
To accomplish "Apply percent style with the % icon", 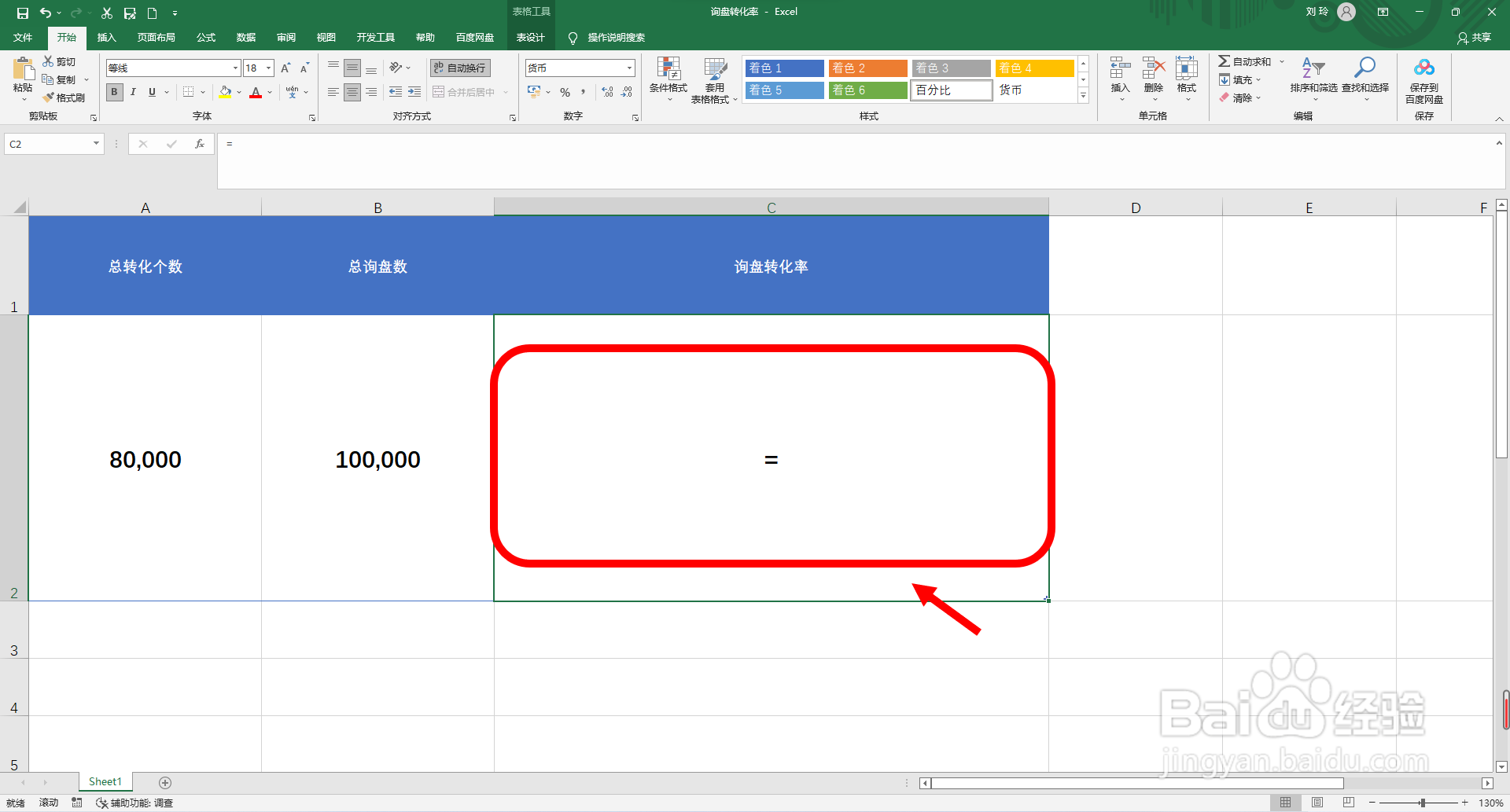I will pyautogui.click(x=565, y=92).
